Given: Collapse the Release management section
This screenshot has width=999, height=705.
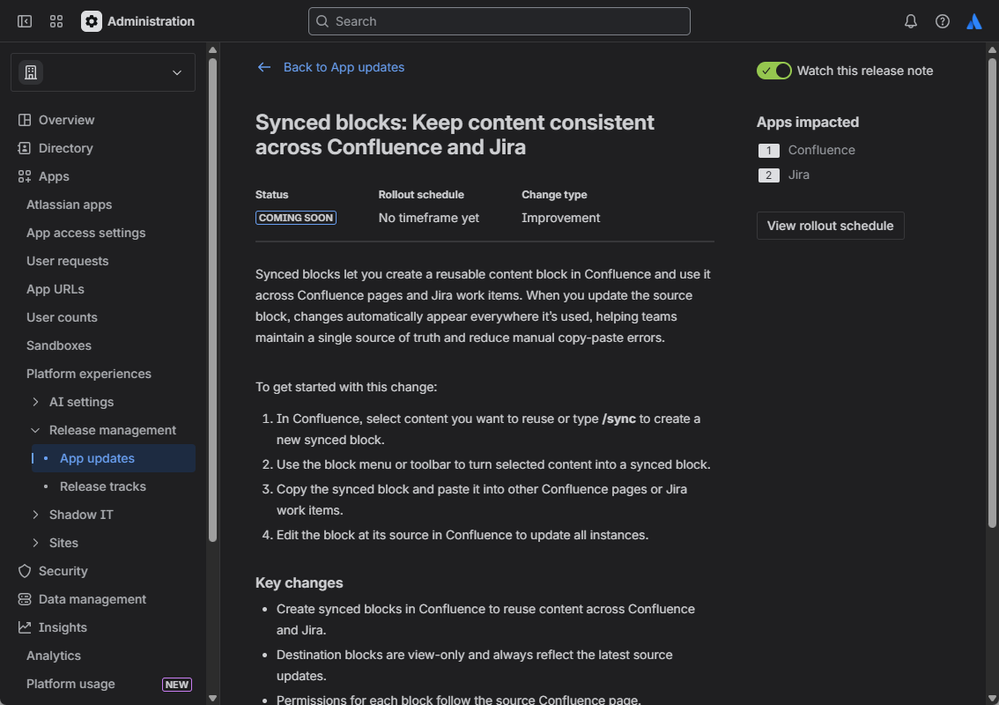Looking at the screenshot, I should [36, 430].
